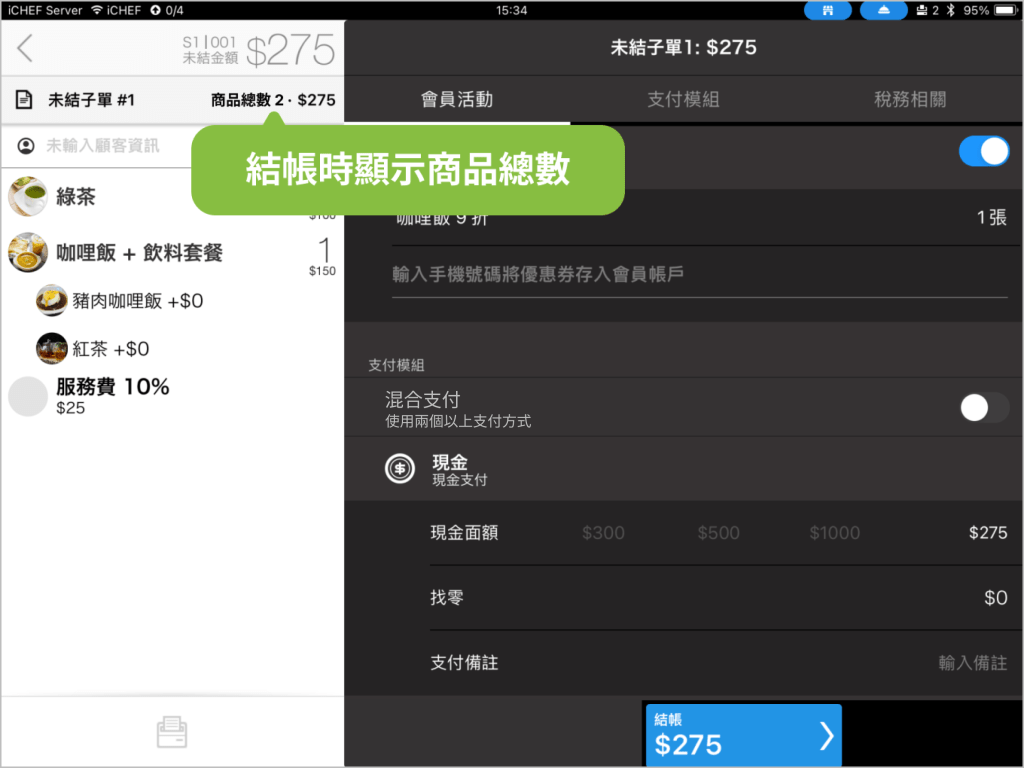
Task: Tap the pork curry rice thumbnail
Action: [52, 300]
